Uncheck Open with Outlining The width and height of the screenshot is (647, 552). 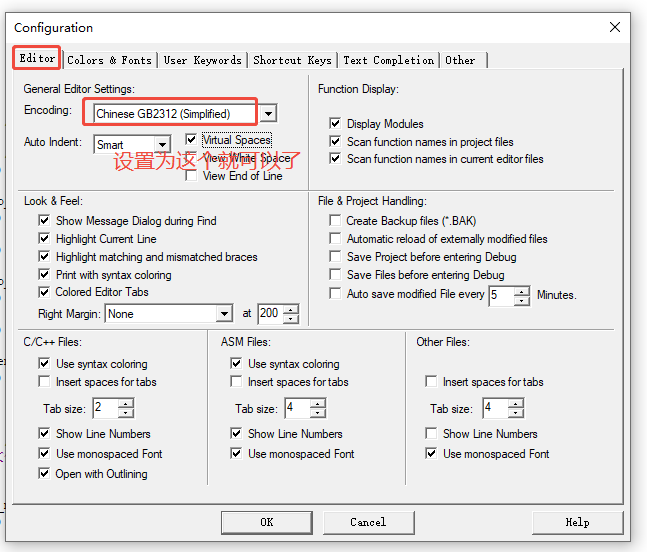44,473
